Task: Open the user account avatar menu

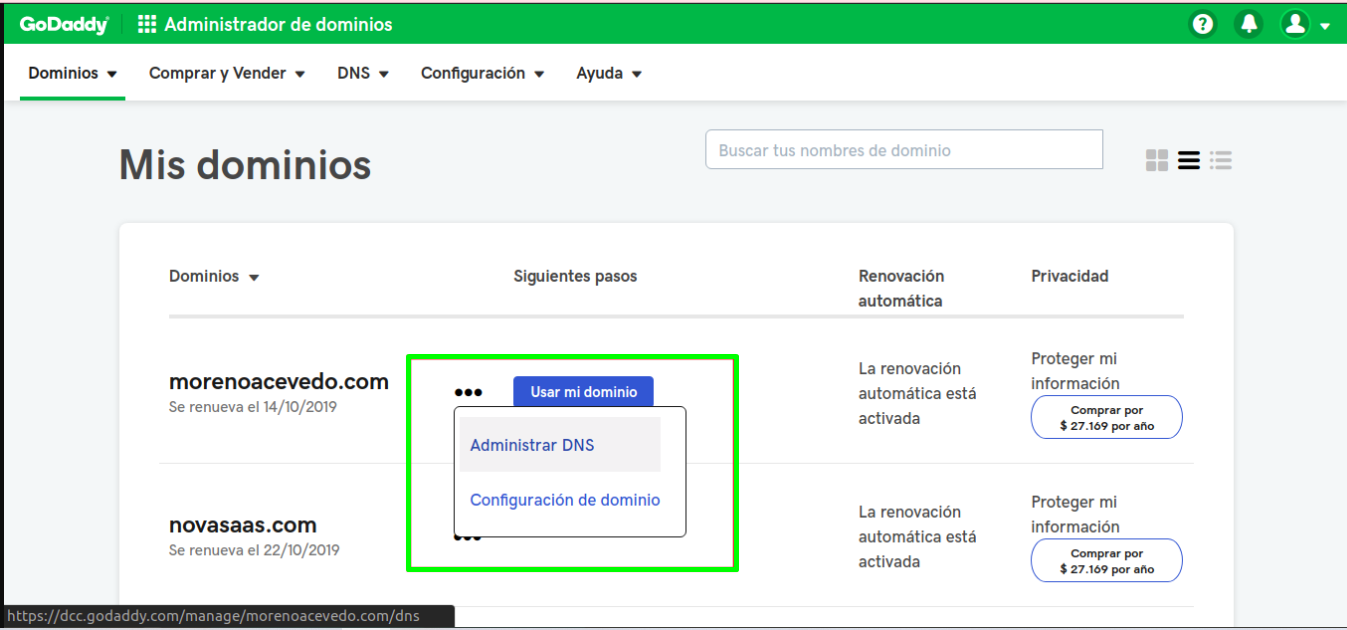Action: [1305, 24]
